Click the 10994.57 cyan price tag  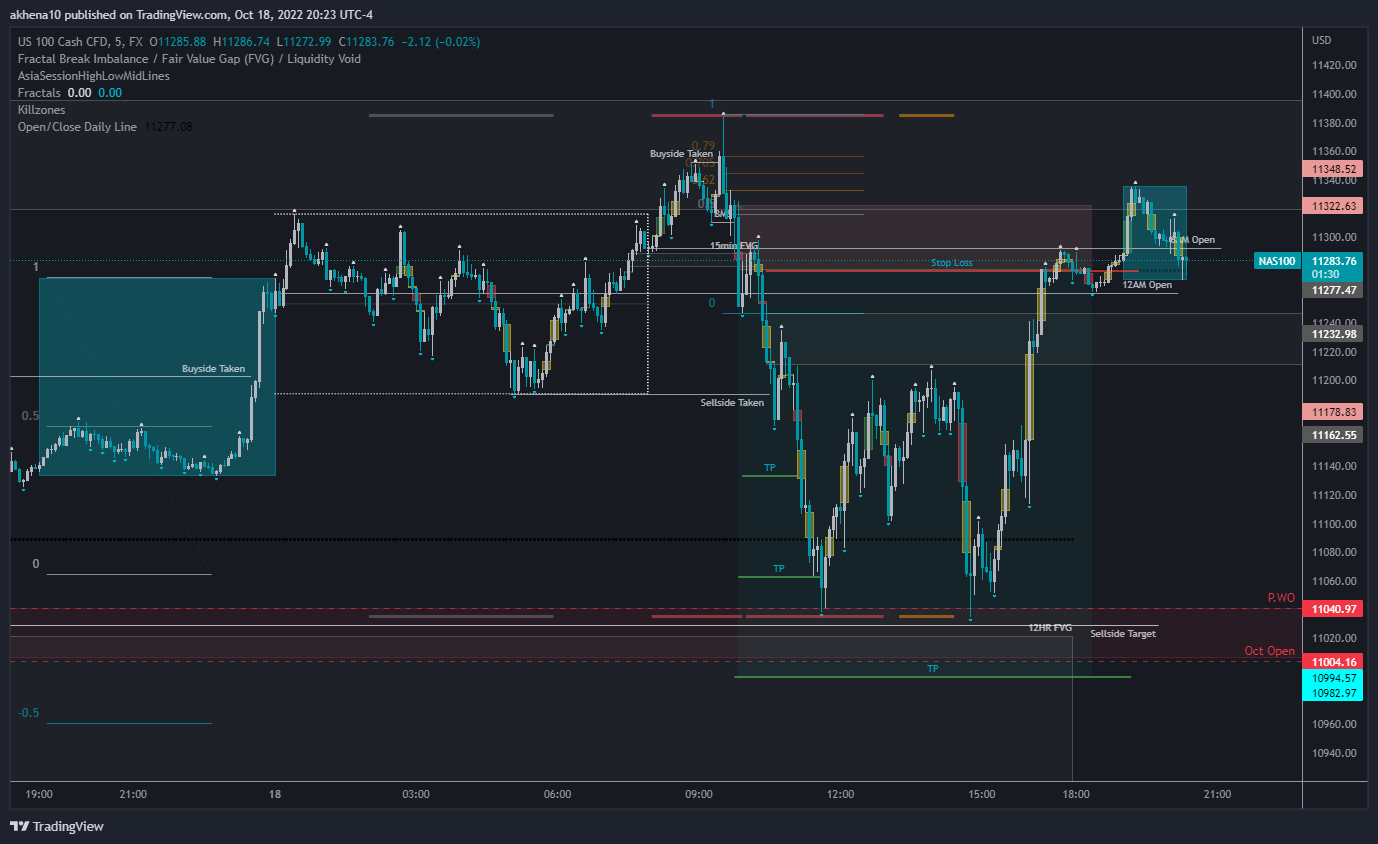coord(1333,678)
